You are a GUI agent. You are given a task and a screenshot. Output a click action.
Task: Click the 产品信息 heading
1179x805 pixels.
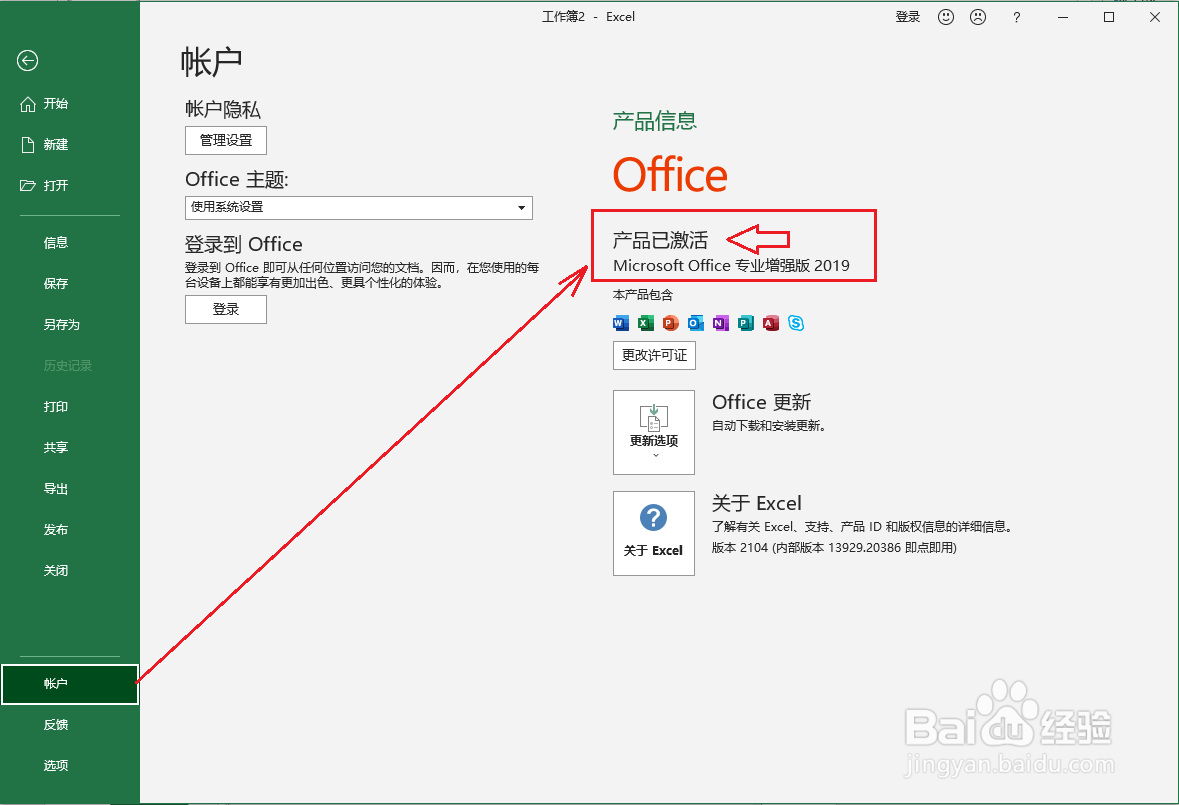655,121
